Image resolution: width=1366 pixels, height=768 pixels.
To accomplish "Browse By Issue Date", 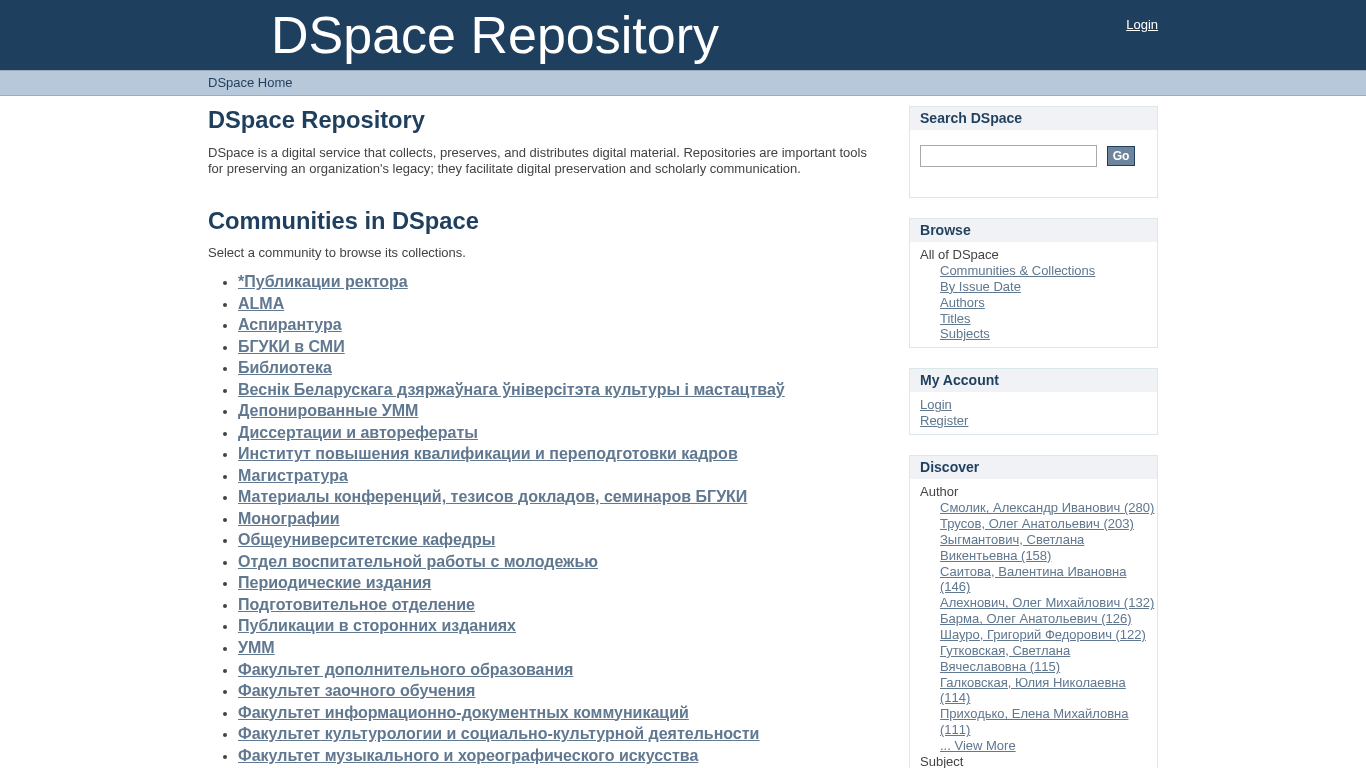I will pyautogui.click(x=980, y=287).
